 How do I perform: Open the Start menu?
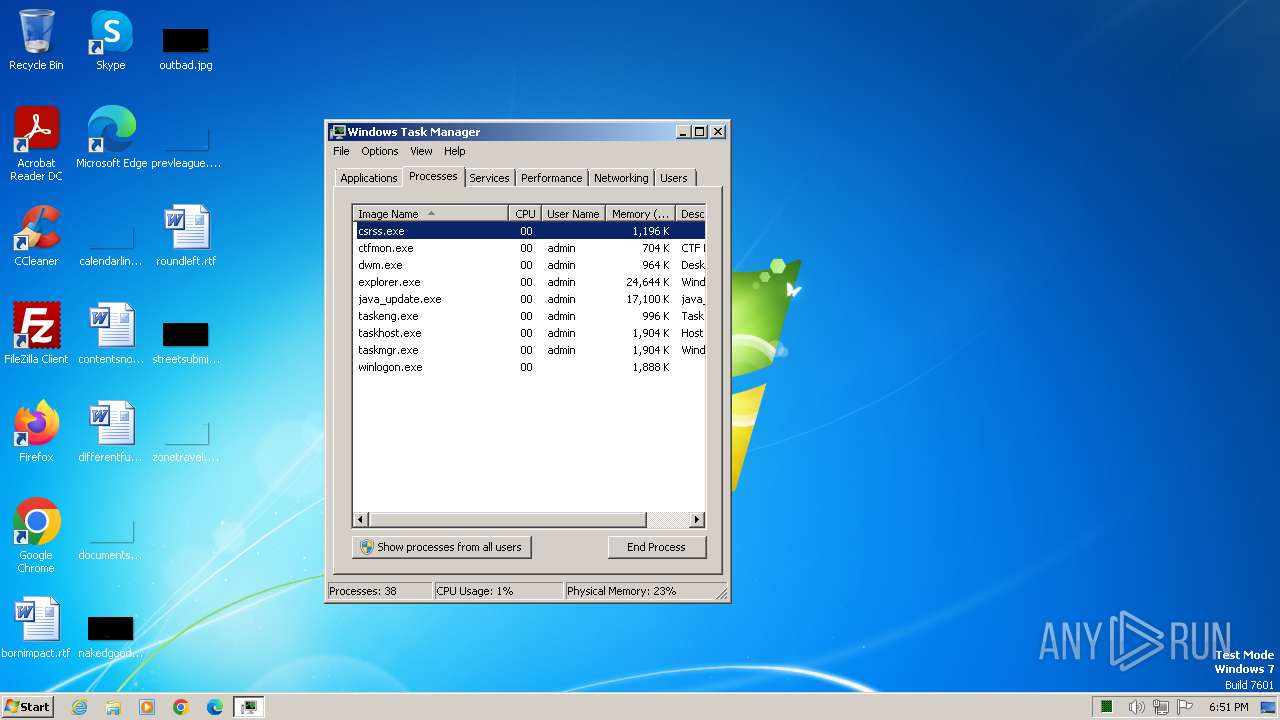pyautogui.click(x=27, y=707)
